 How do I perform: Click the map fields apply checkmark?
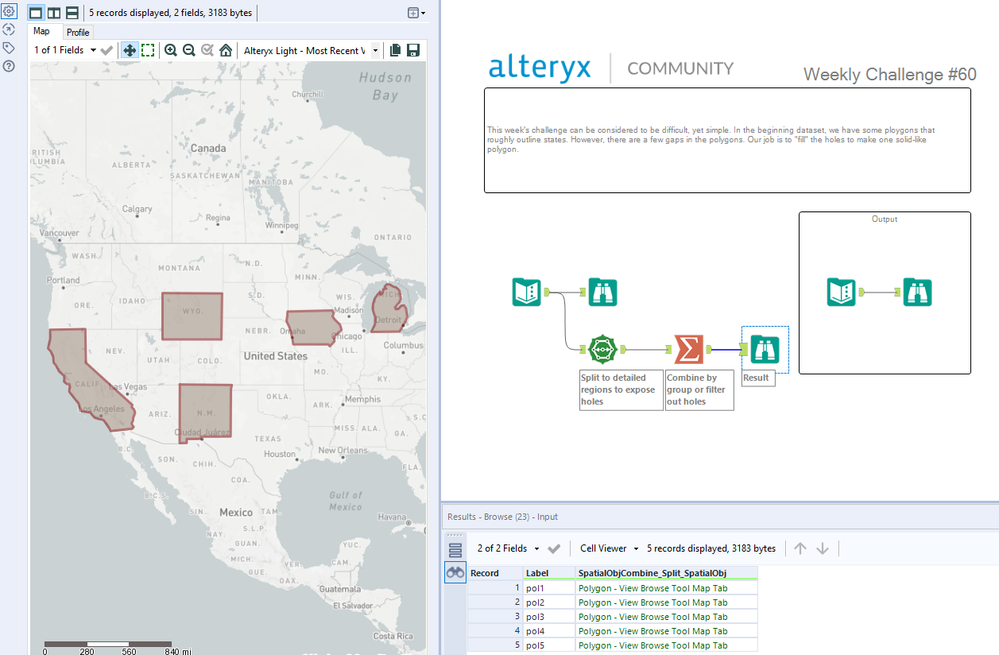(x=107, y=50)
